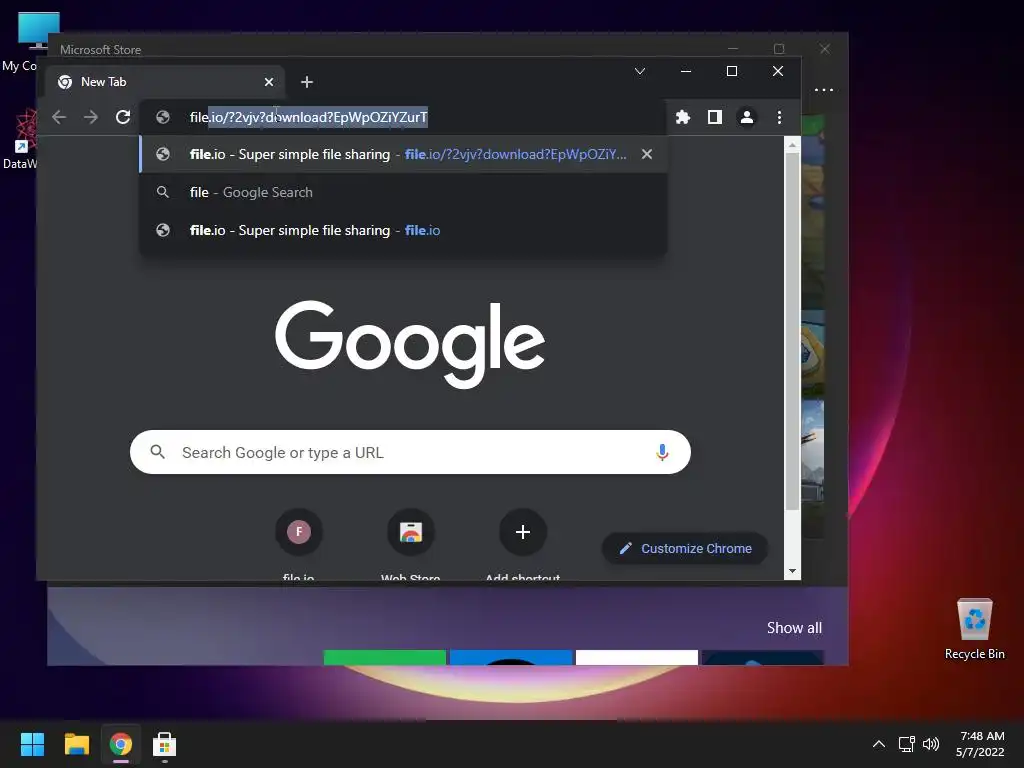This screenshot has height=768, width=1024.
Task: Click the Microsoft Store title bar
Action: coord(392,49)
